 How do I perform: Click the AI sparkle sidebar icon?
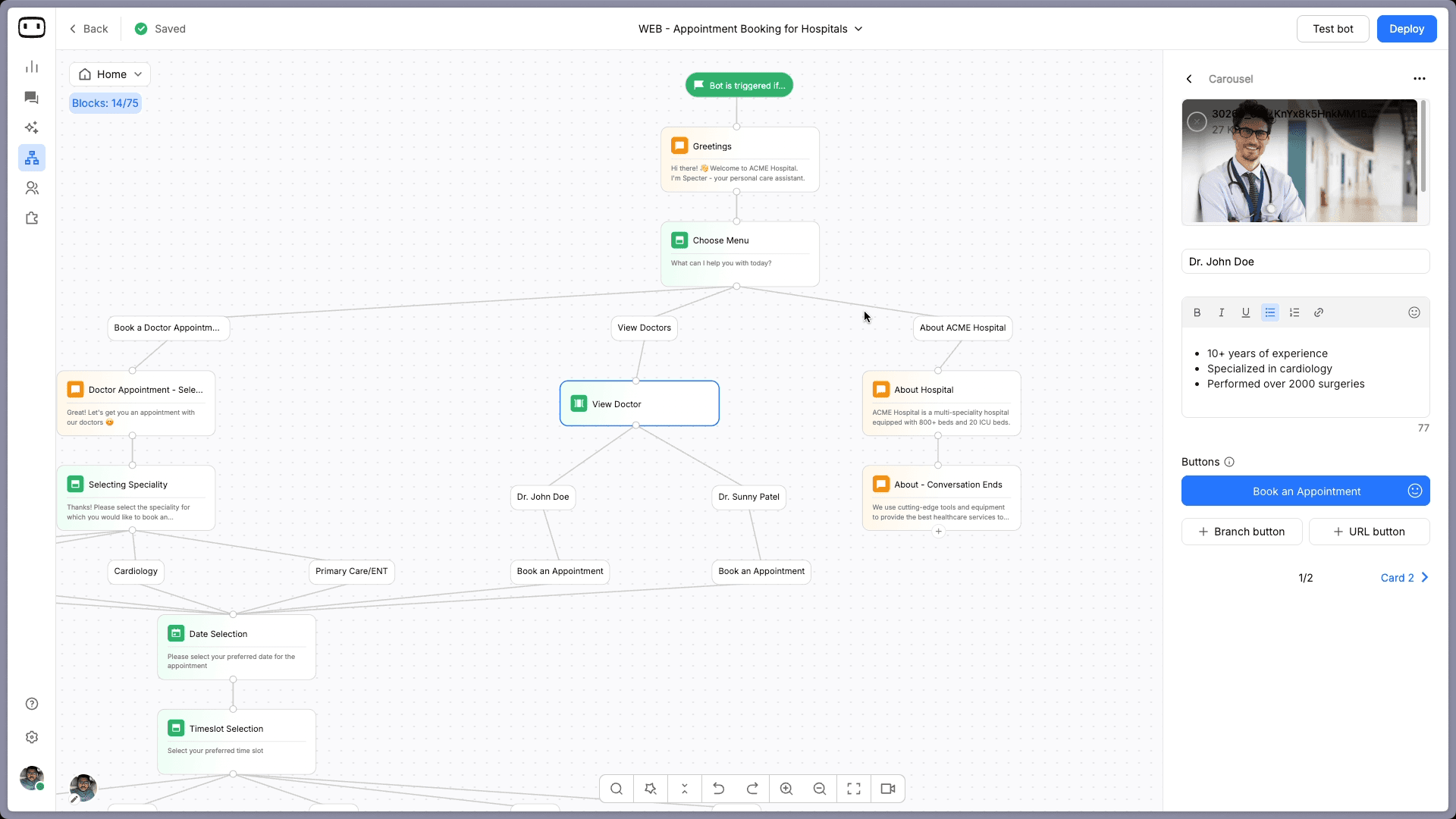tap(31, 127)
